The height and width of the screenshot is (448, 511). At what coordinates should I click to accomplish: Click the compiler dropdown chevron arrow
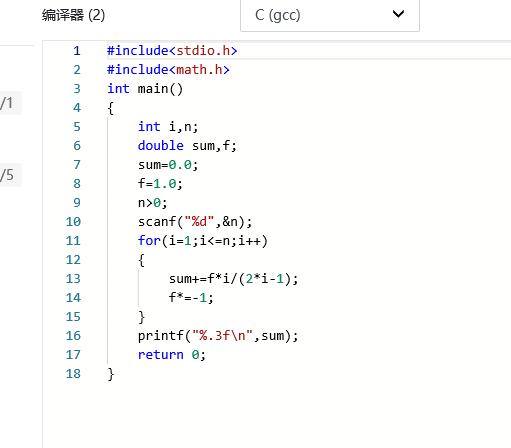(398, 14)
